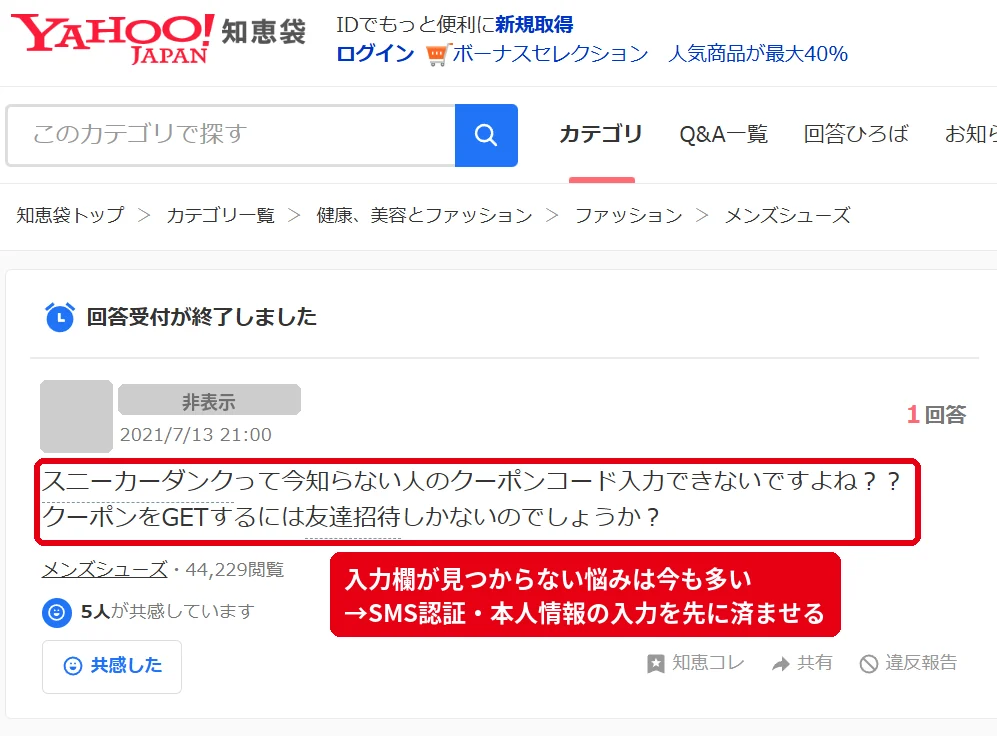997x736 pixels.
Task: Click the 2021/7/13 21:00 timestamp
Action: [196, 435]
